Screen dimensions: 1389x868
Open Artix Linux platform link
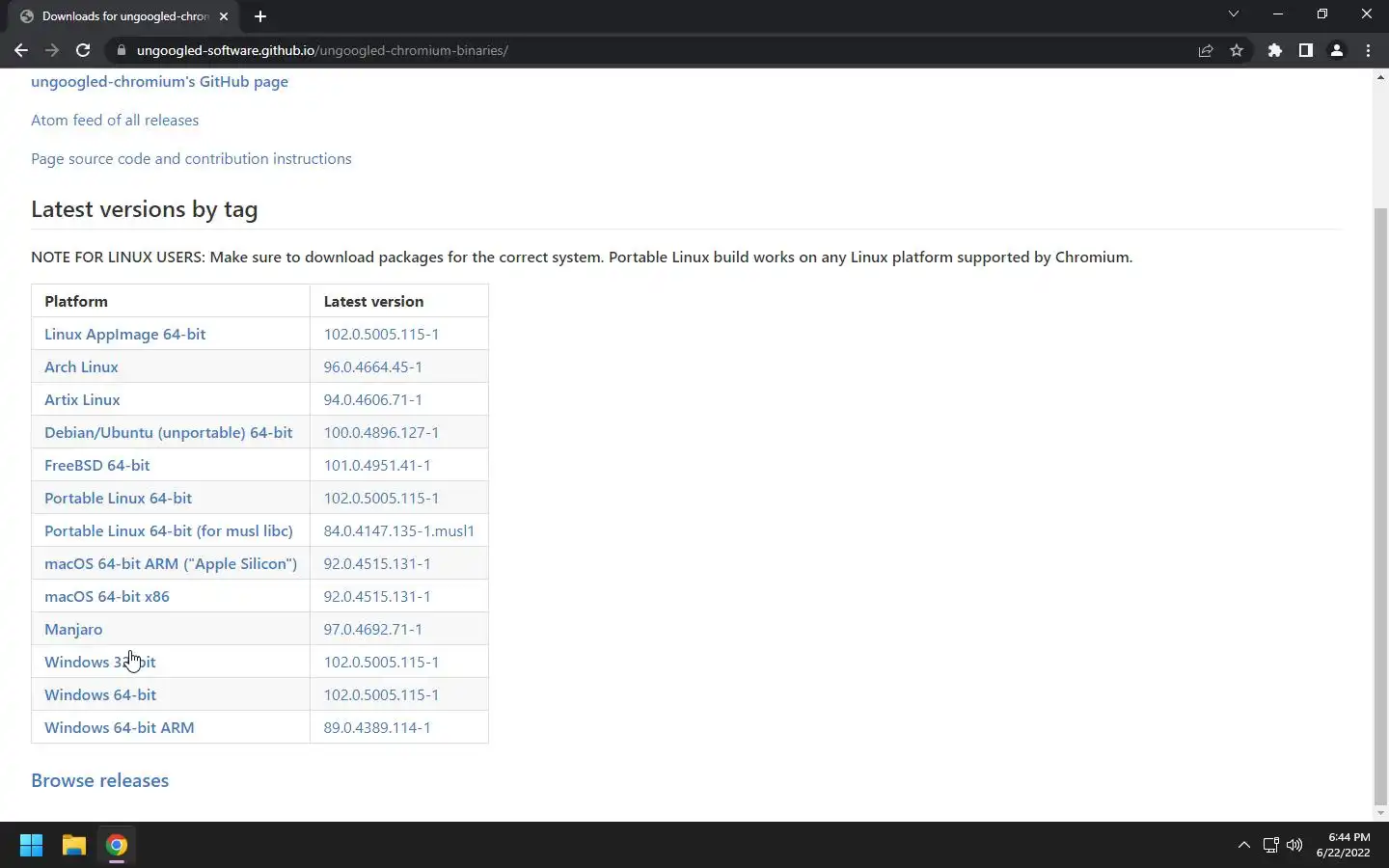tap(82, 400)
